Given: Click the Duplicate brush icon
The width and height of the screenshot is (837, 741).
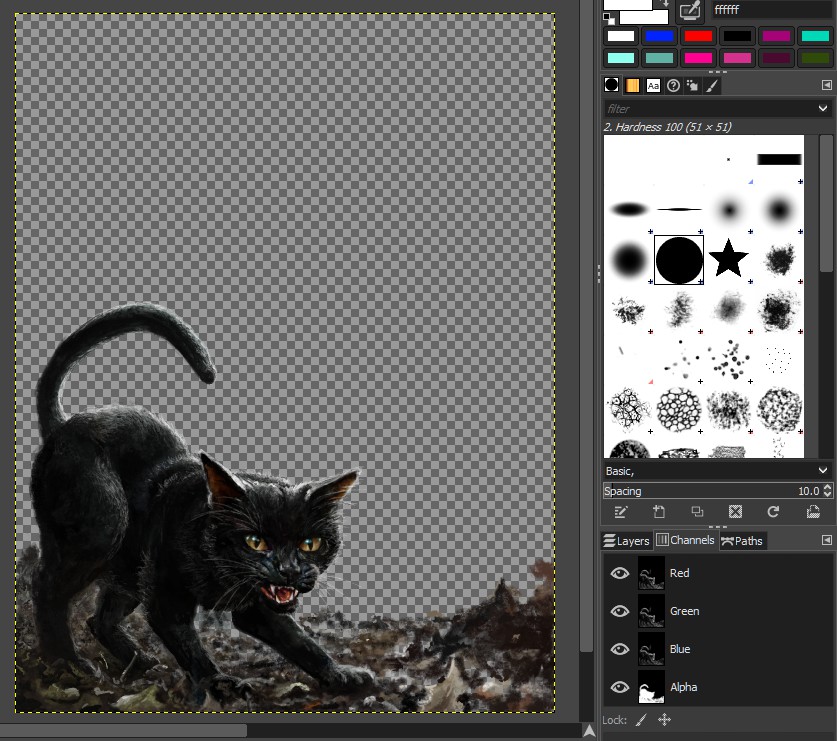Looking at the screenshot, I should coord(697,512).
